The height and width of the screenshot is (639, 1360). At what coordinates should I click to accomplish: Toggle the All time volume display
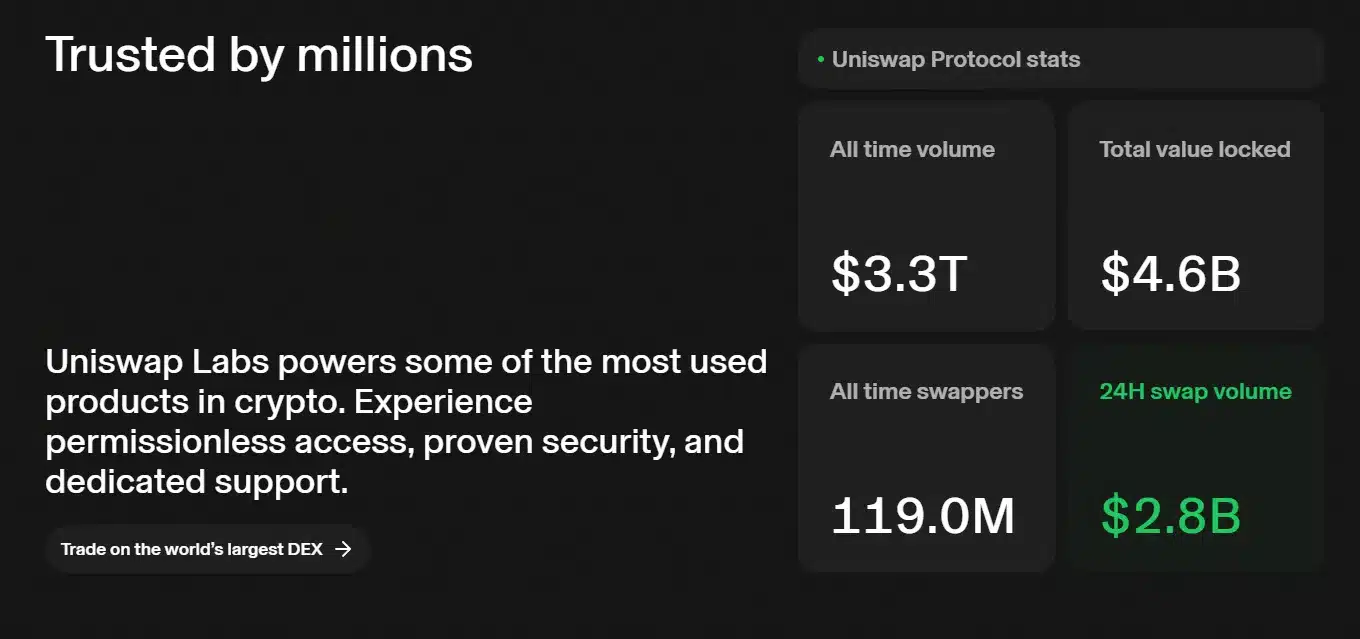[926, 215]
